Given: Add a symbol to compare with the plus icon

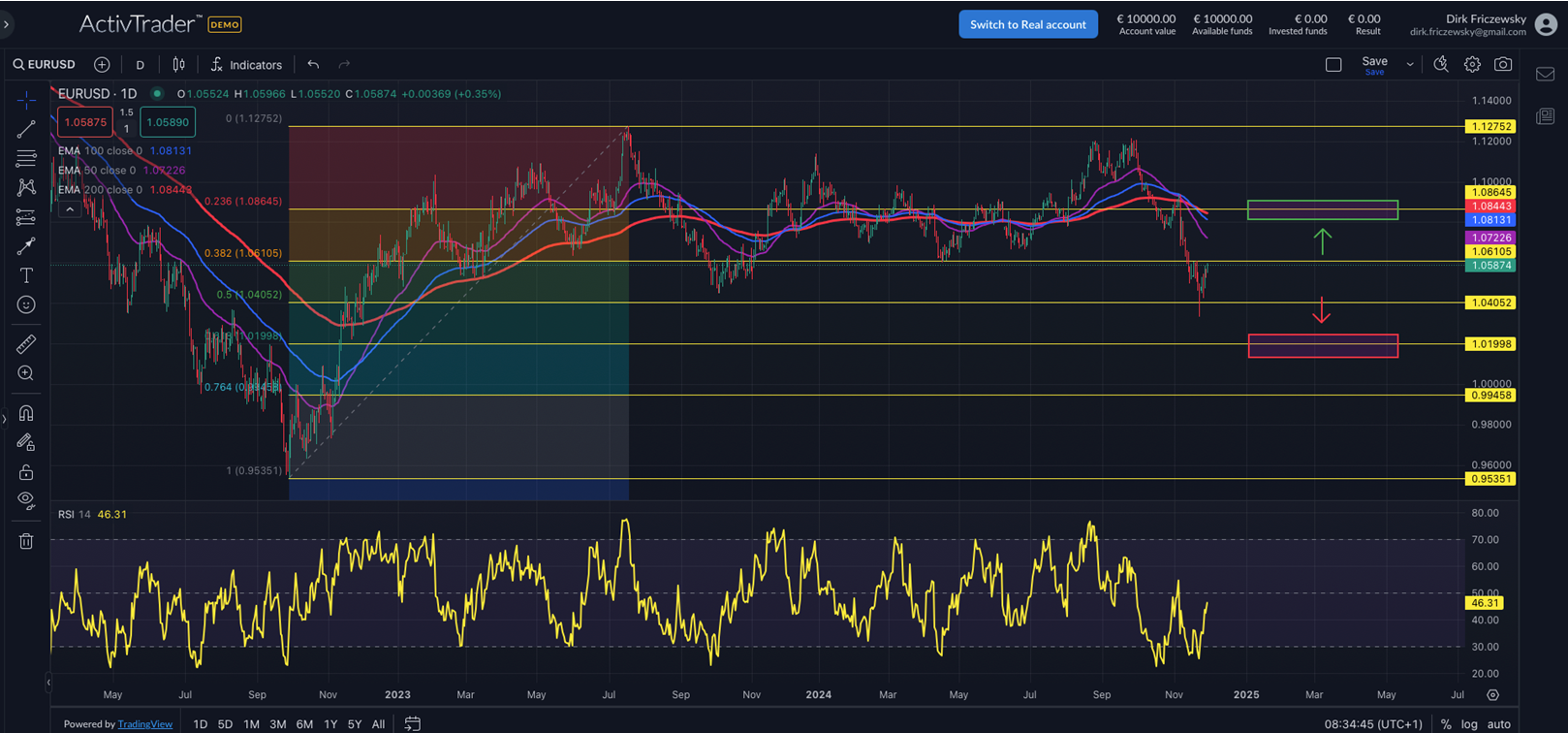Looking at the screenshot, I should coord(102,64).
